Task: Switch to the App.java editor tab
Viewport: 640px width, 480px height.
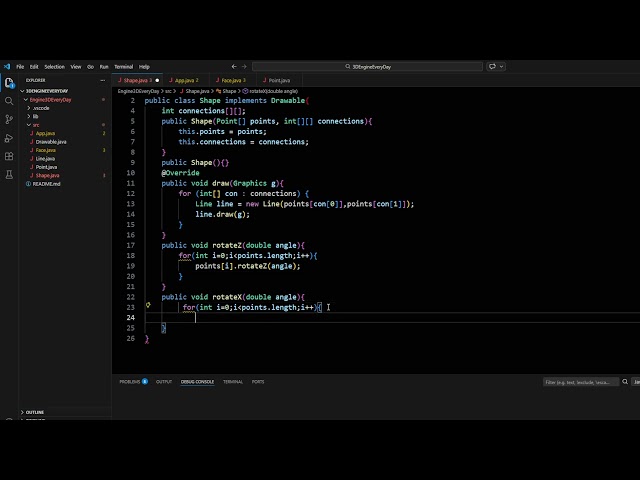Action: [x=184, y=80]
